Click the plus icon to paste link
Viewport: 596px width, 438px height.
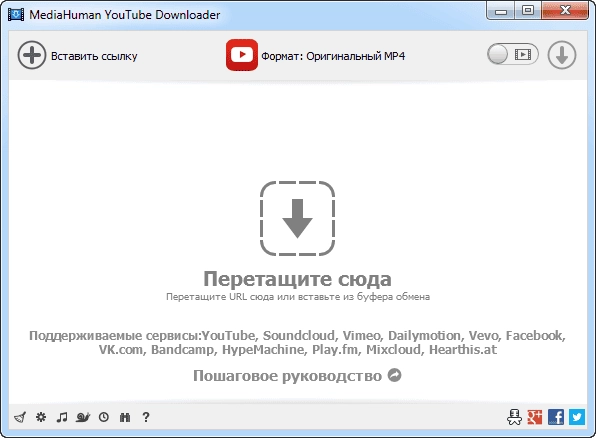(32, 56)
